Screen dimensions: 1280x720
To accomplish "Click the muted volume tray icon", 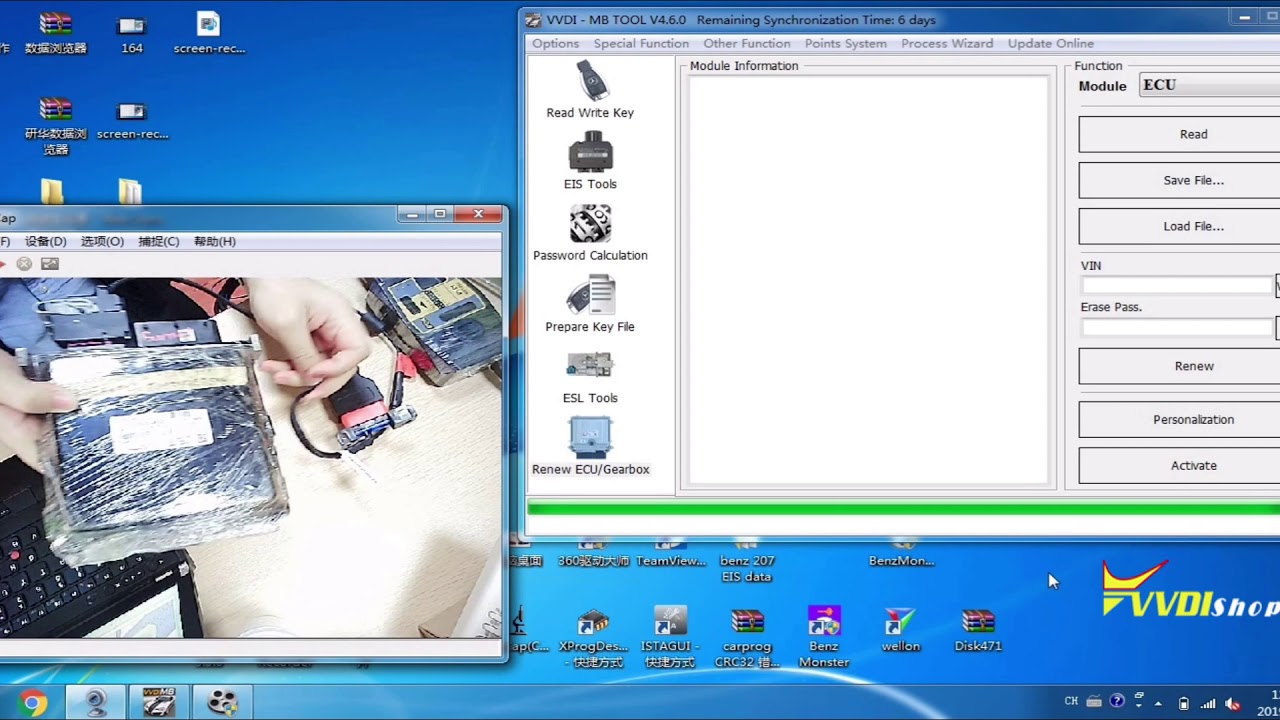I will (1233, 703).
